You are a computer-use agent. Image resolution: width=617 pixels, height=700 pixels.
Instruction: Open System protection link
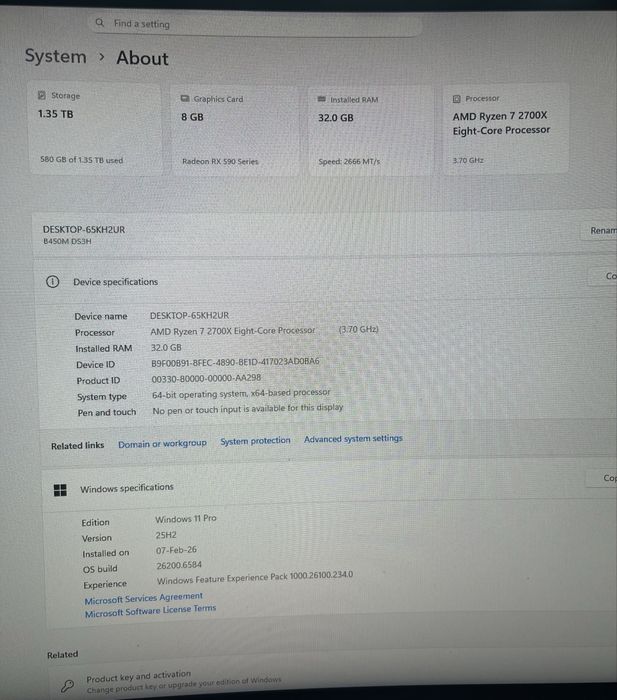(x=255, y=441)
